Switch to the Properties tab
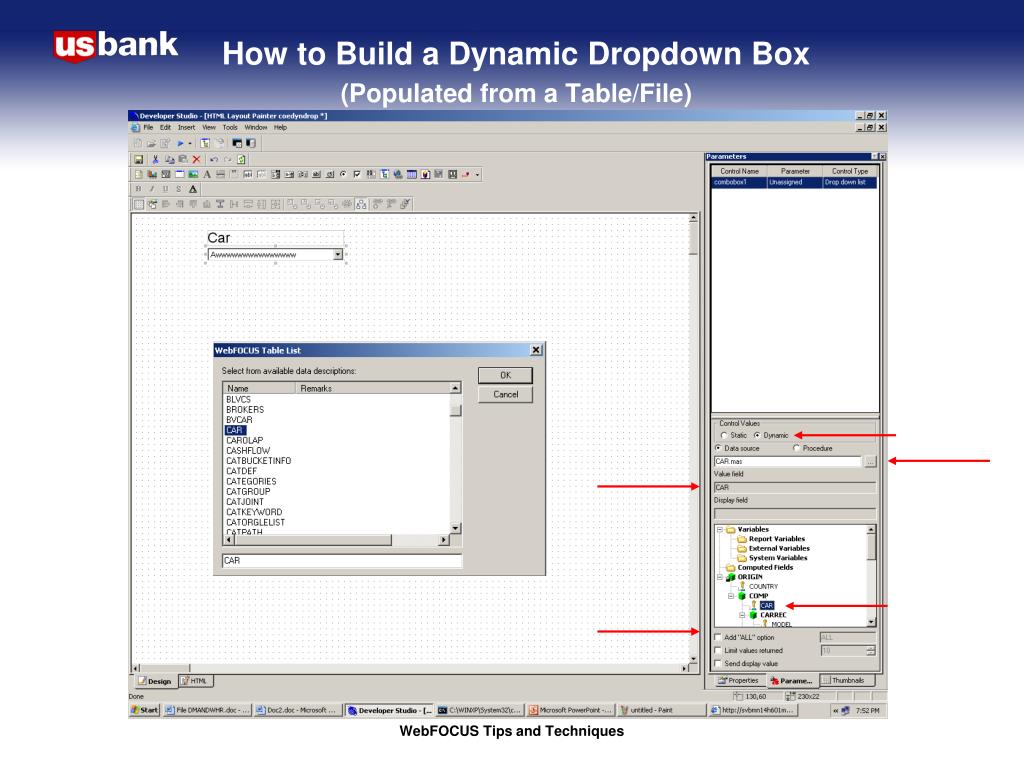The height and width of the screenshot is (768, 1024). (738, 680)
